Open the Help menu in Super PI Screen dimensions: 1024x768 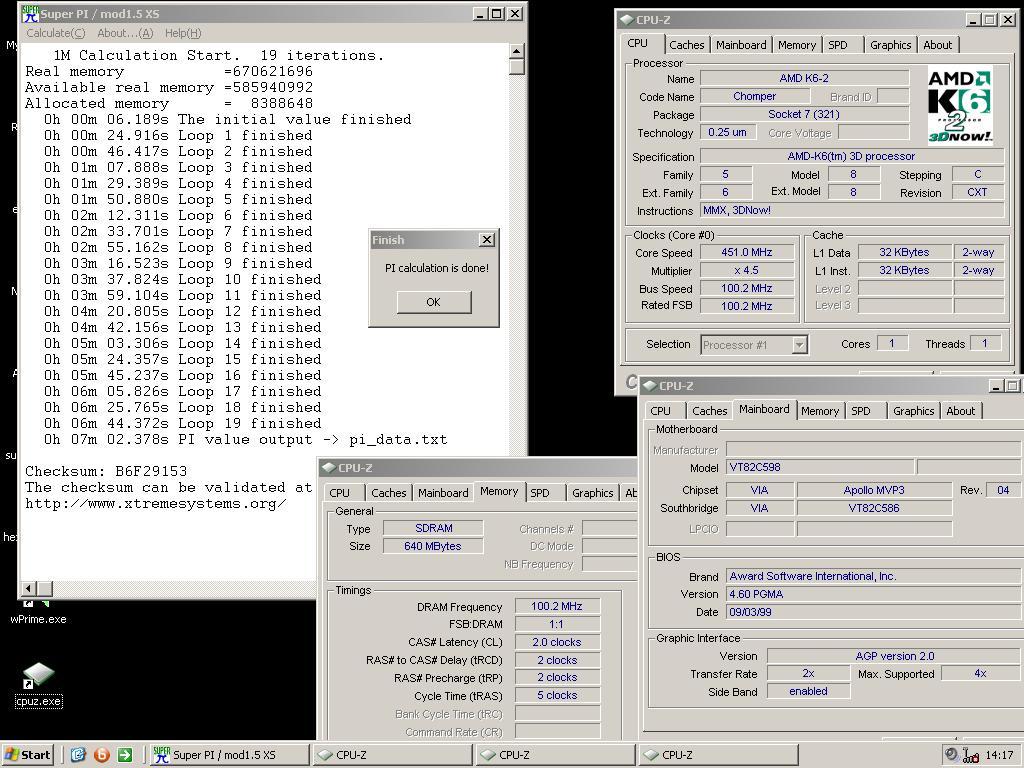(x=183, y=33)
